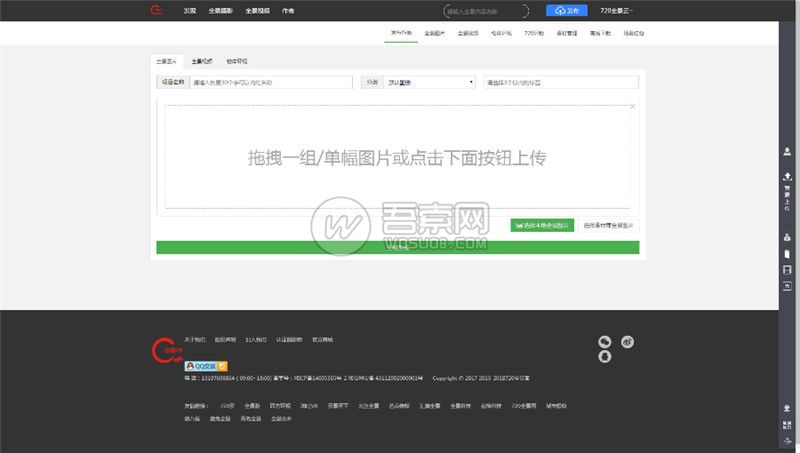This screenshot has width=800, height=453.
Task: Click the tags input field
Action: point(561,82)
